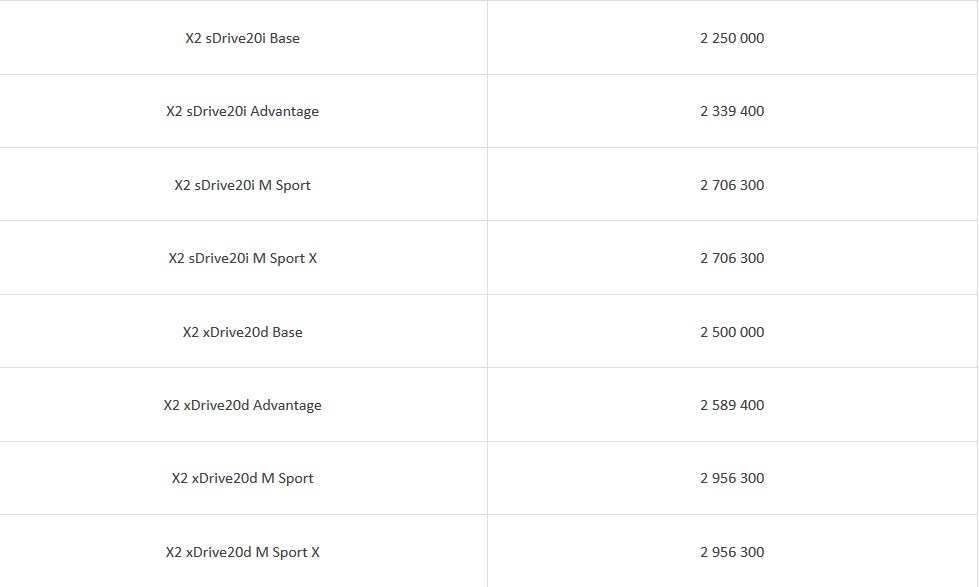979x587 pixels.
Task: Click the price for xDrive20d M Sport X
Action: point(732,552)
